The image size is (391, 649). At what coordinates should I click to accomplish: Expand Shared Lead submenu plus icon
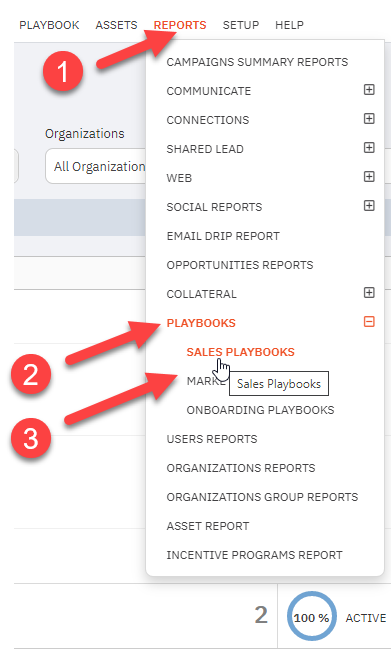[369, 148]
